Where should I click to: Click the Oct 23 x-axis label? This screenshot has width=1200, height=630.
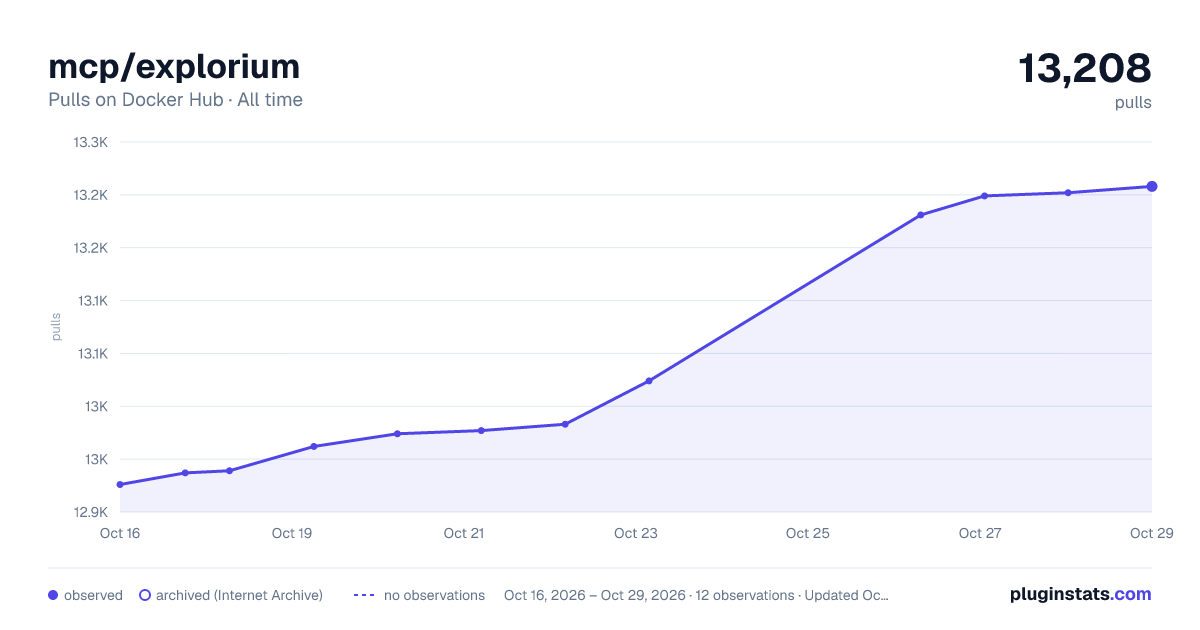point(636,533)
